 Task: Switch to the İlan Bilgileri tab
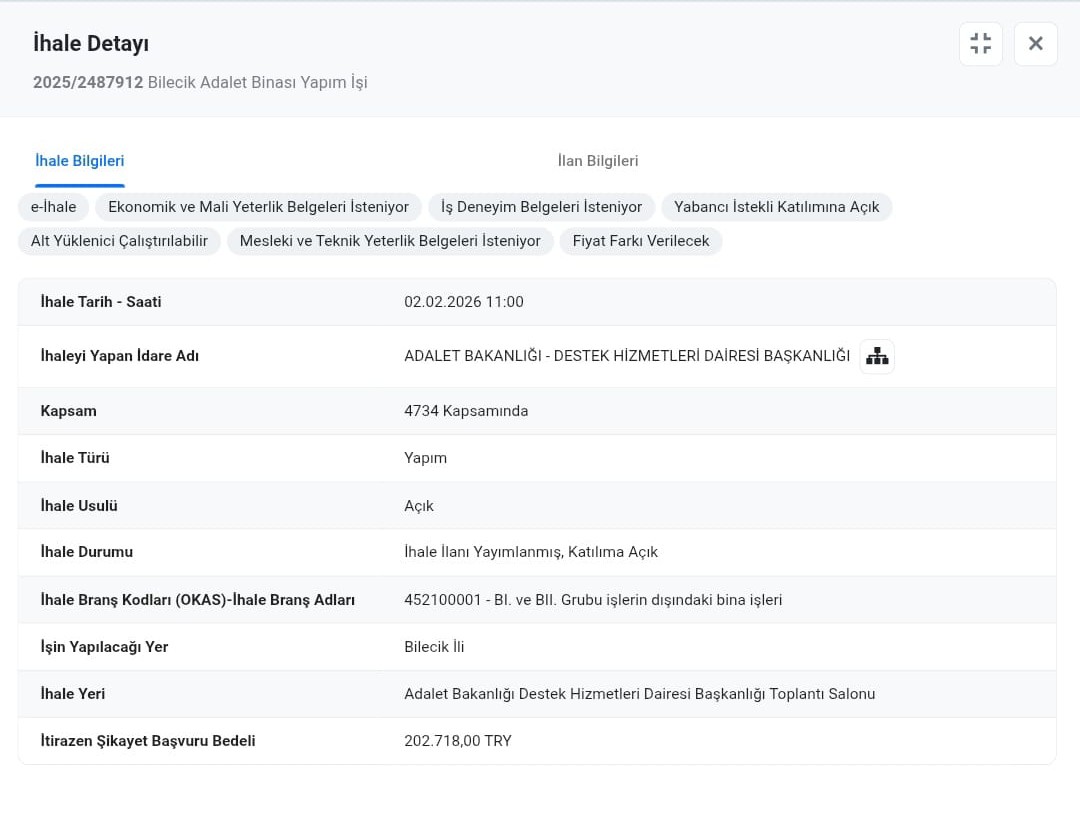pyautogui.click(x=597, y=161)
